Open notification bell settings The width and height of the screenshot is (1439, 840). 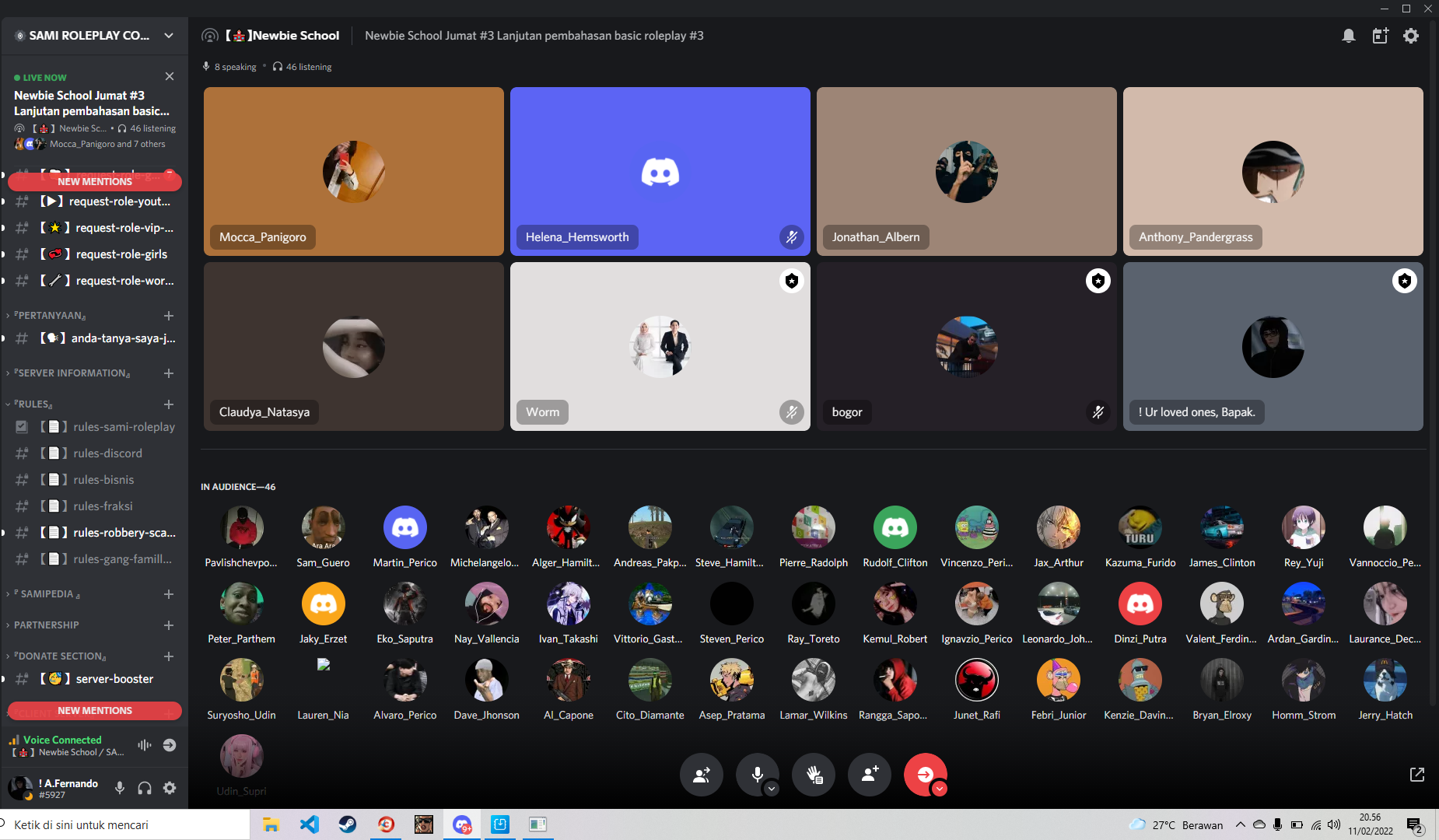coord(1349,36)
